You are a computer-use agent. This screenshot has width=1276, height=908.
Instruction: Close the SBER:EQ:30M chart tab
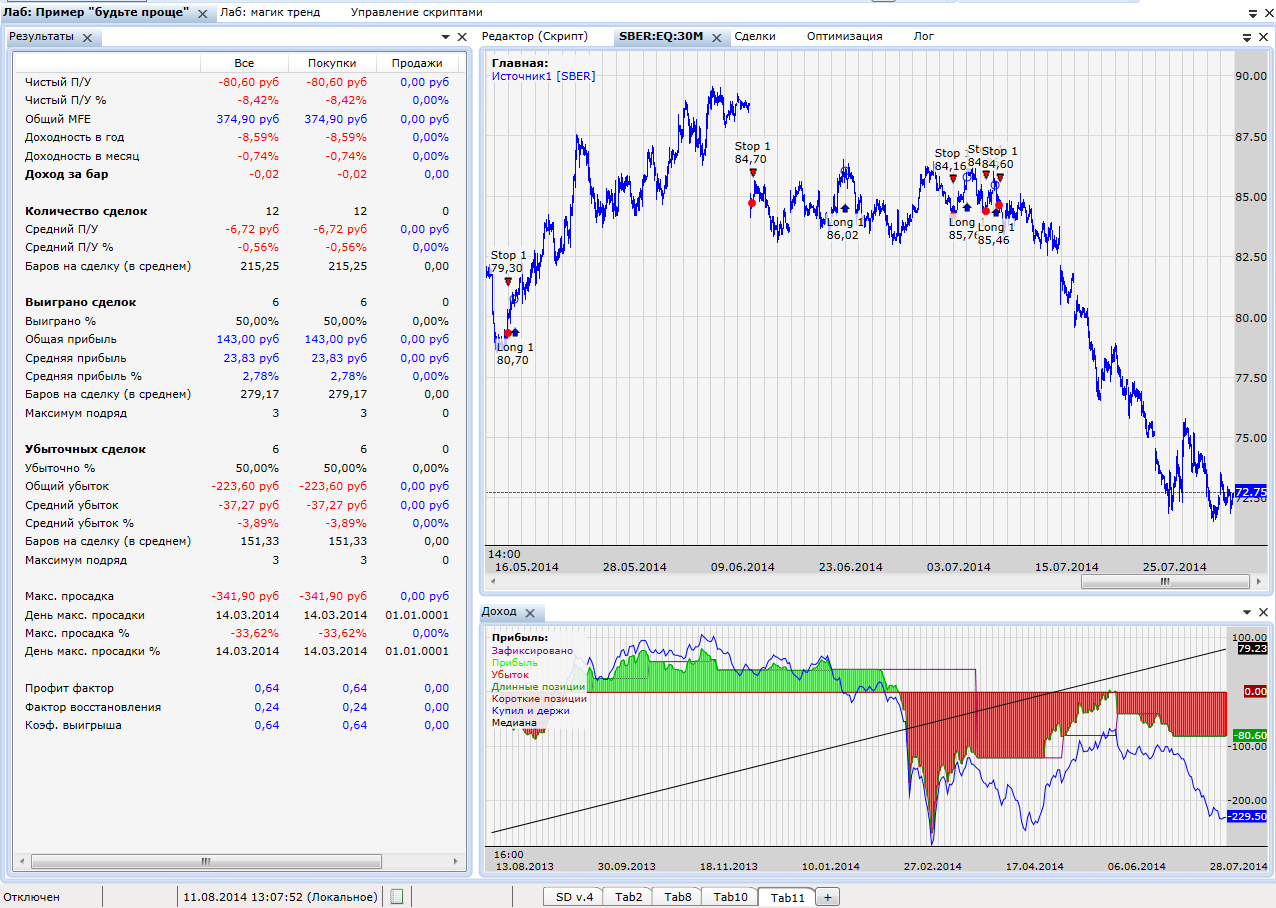coord(716,37)
